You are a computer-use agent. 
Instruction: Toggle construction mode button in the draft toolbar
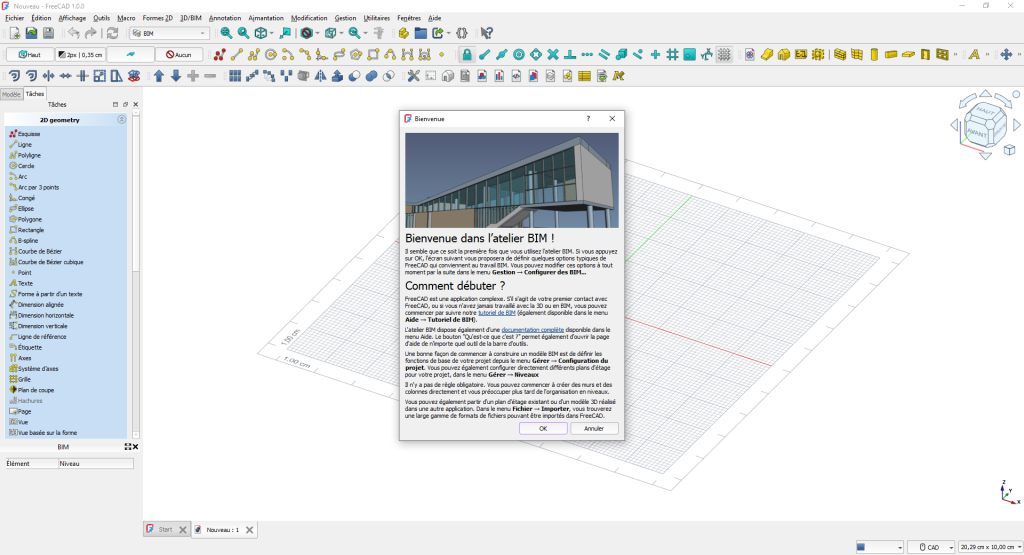[131, 54]
